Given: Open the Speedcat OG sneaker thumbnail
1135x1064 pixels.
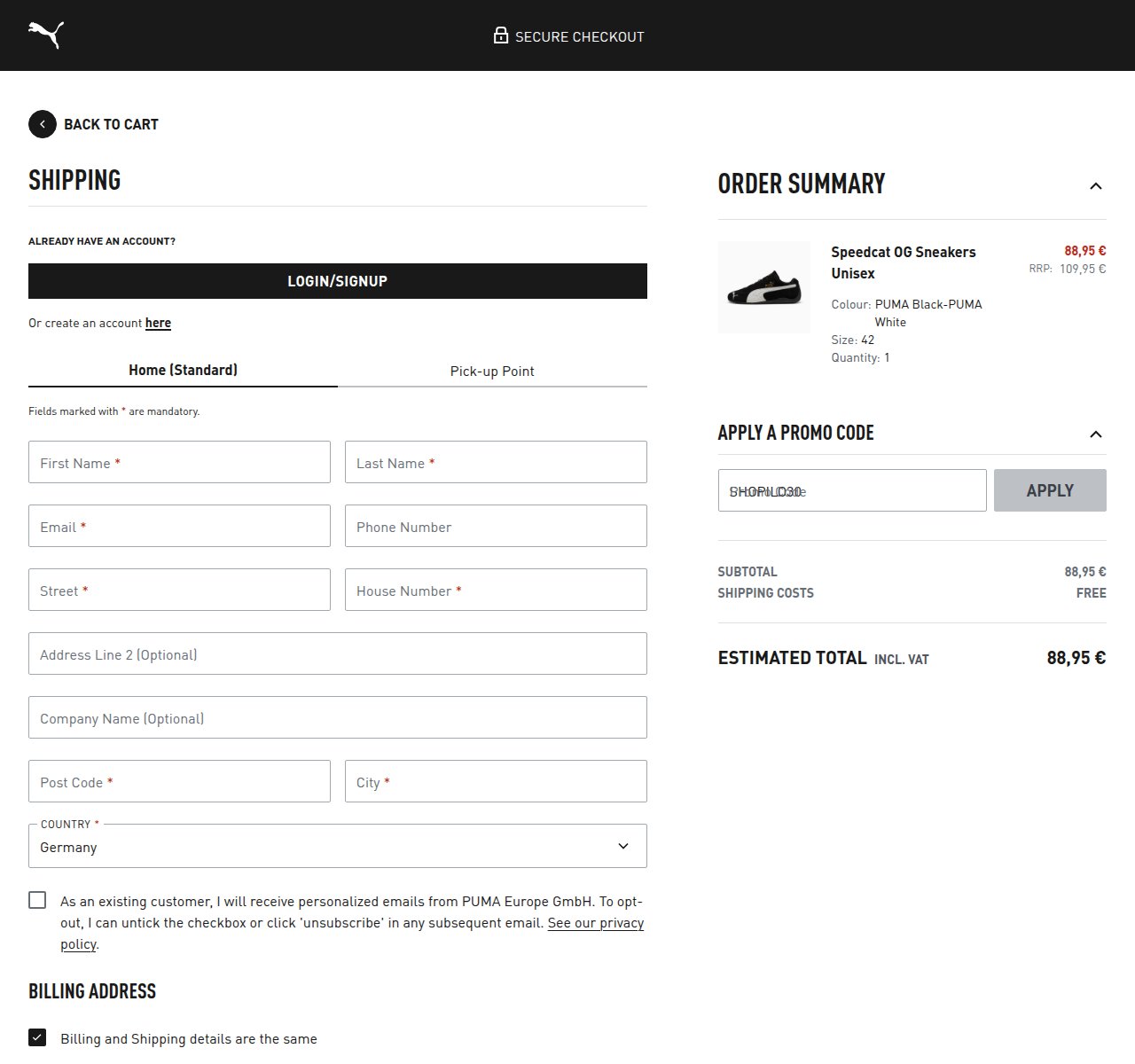Looking at the screenshot, I should pos(764,287).
